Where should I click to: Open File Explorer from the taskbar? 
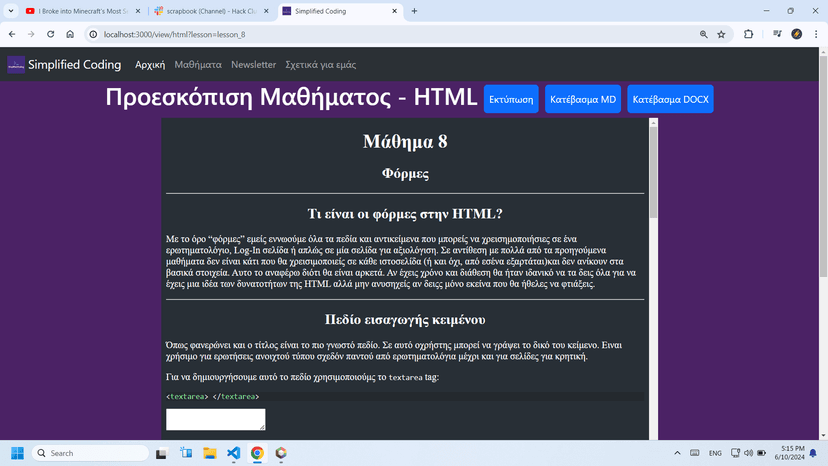pos(210,453)
